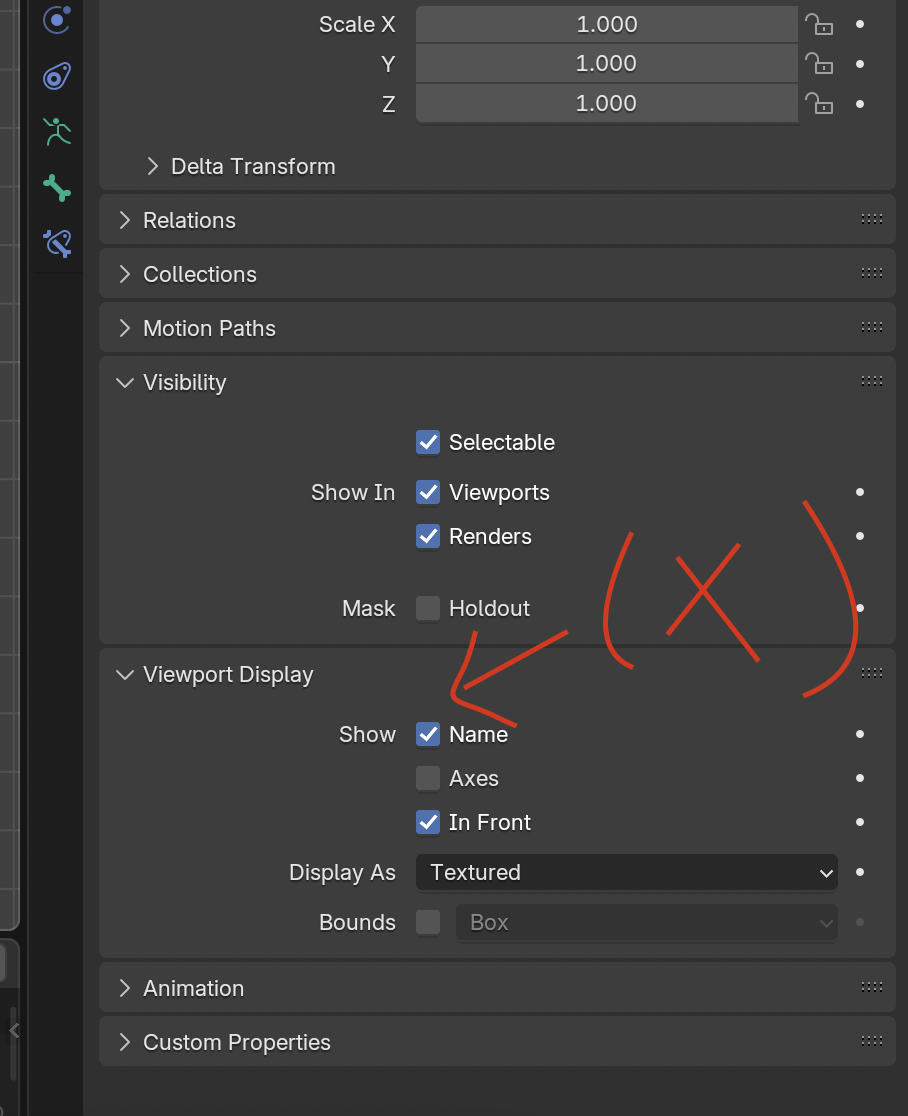Turn off the In Front checkbox
Screen dimensions: 908x1116
(x=428, y=822)
